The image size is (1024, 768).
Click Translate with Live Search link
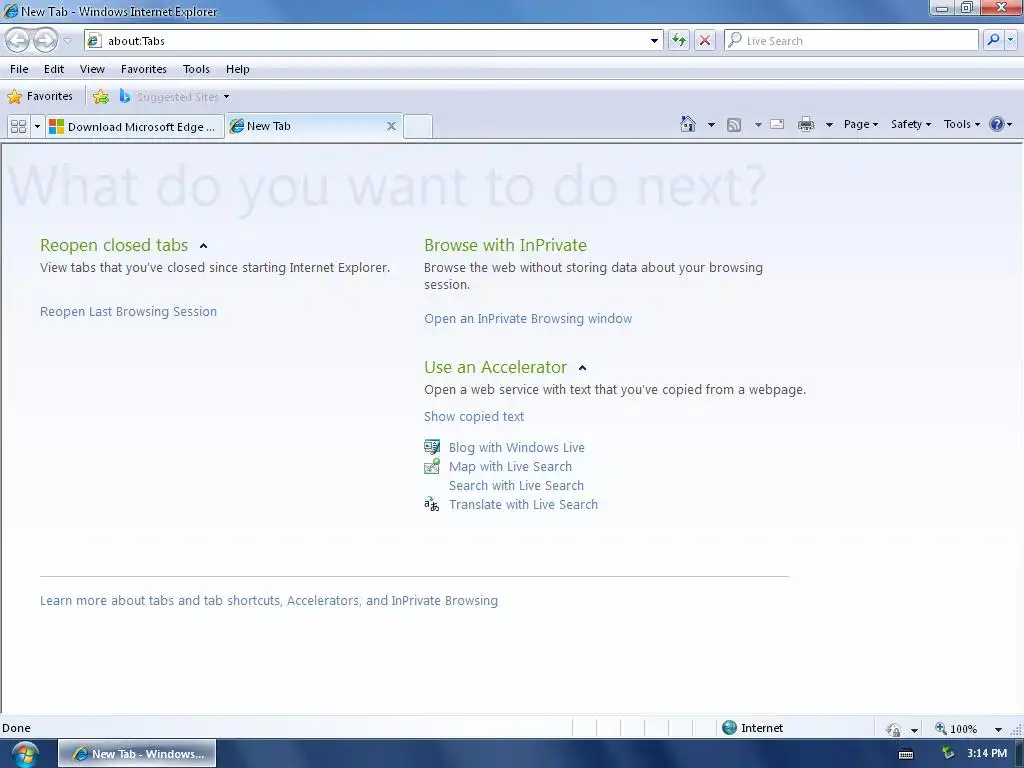523,504
